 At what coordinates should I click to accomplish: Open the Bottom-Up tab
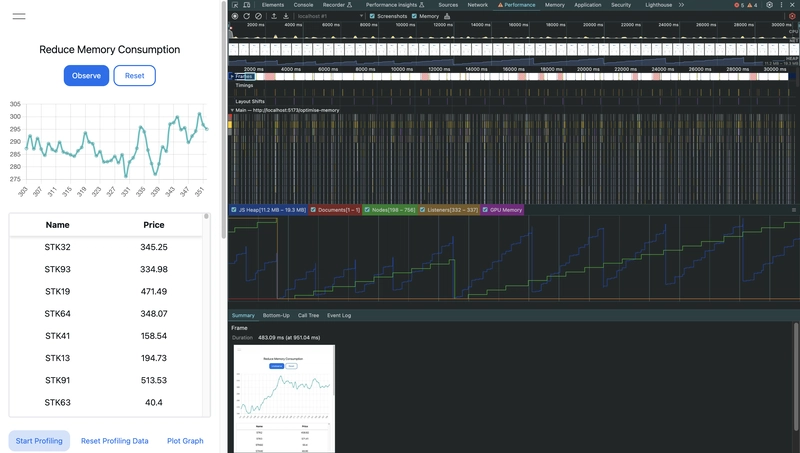point(276,315)
